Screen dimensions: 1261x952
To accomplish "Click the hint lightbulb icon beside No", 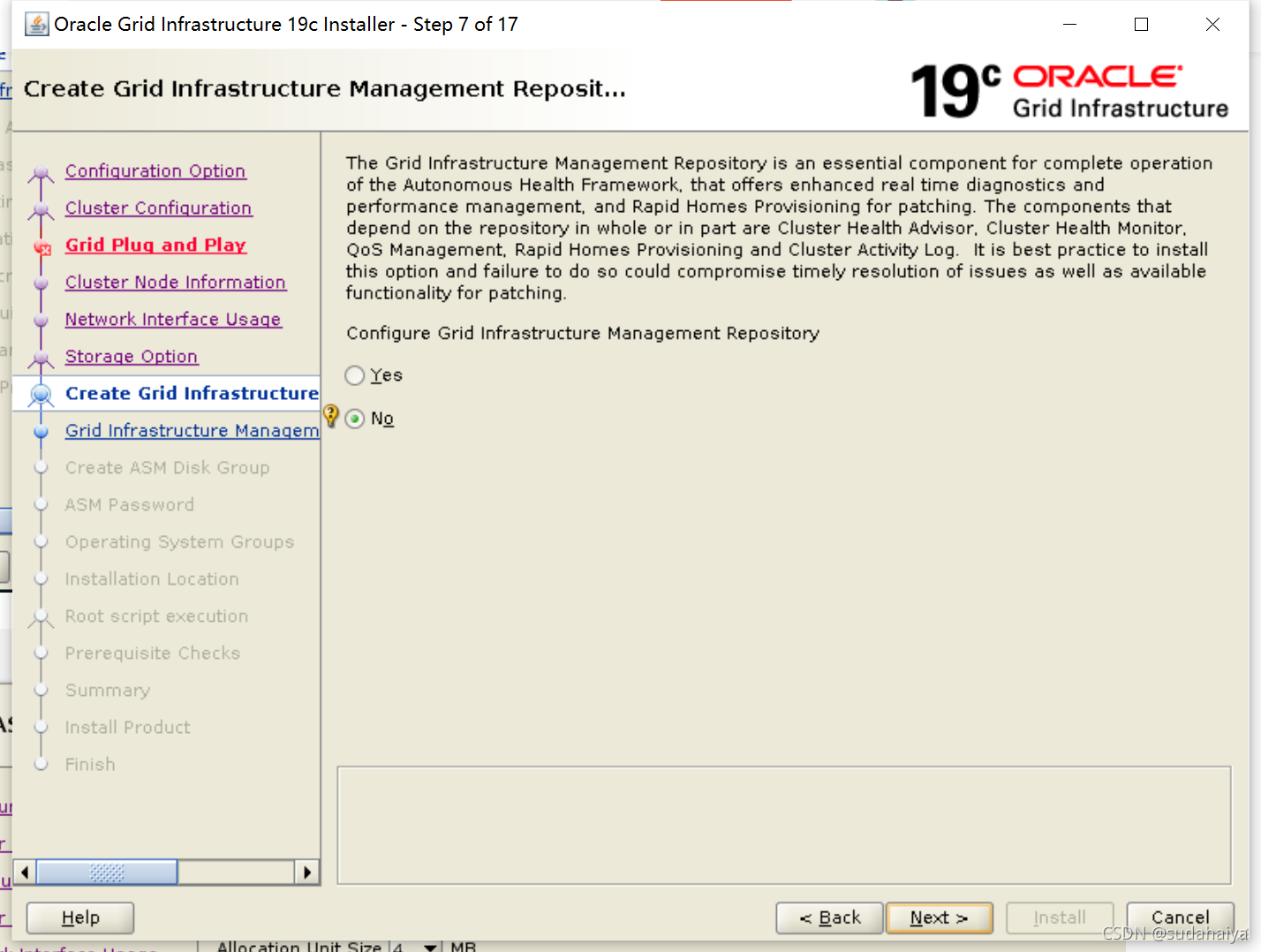I will 331,415.
